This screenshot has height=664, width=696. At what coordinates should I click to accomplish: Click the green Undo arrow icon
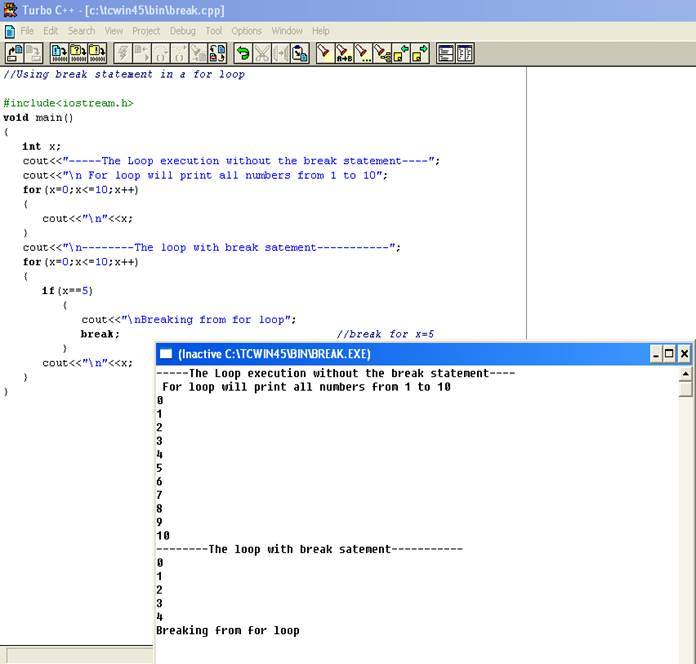point(243,53)
